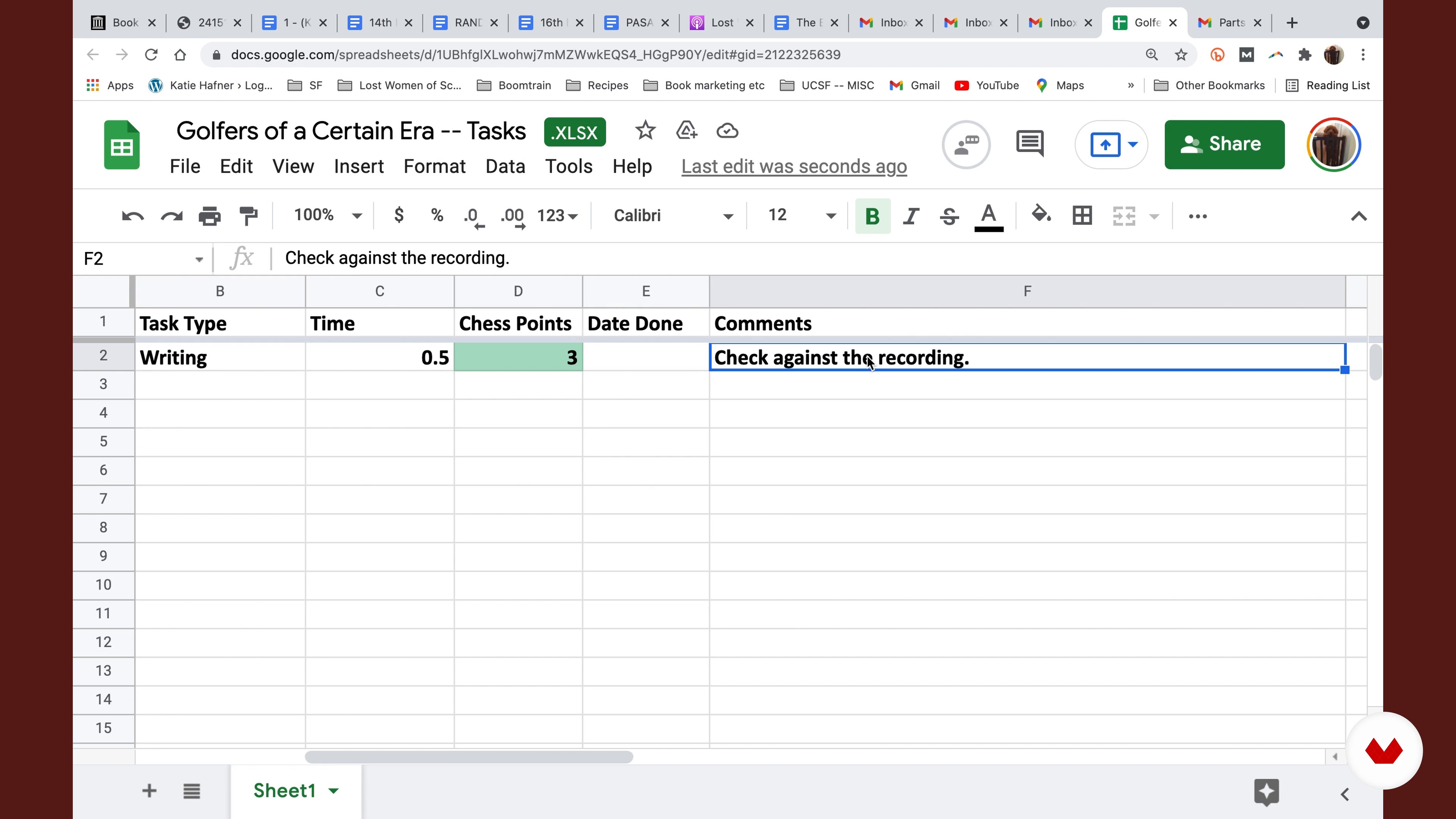Open the fill color bucket tool

1040,215
